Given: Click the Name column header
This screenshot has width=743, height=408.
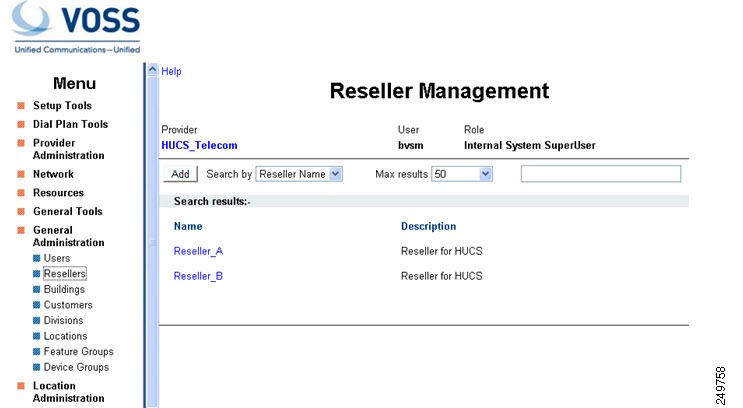Looking at the screenshot, I should (x=188, y=227).
